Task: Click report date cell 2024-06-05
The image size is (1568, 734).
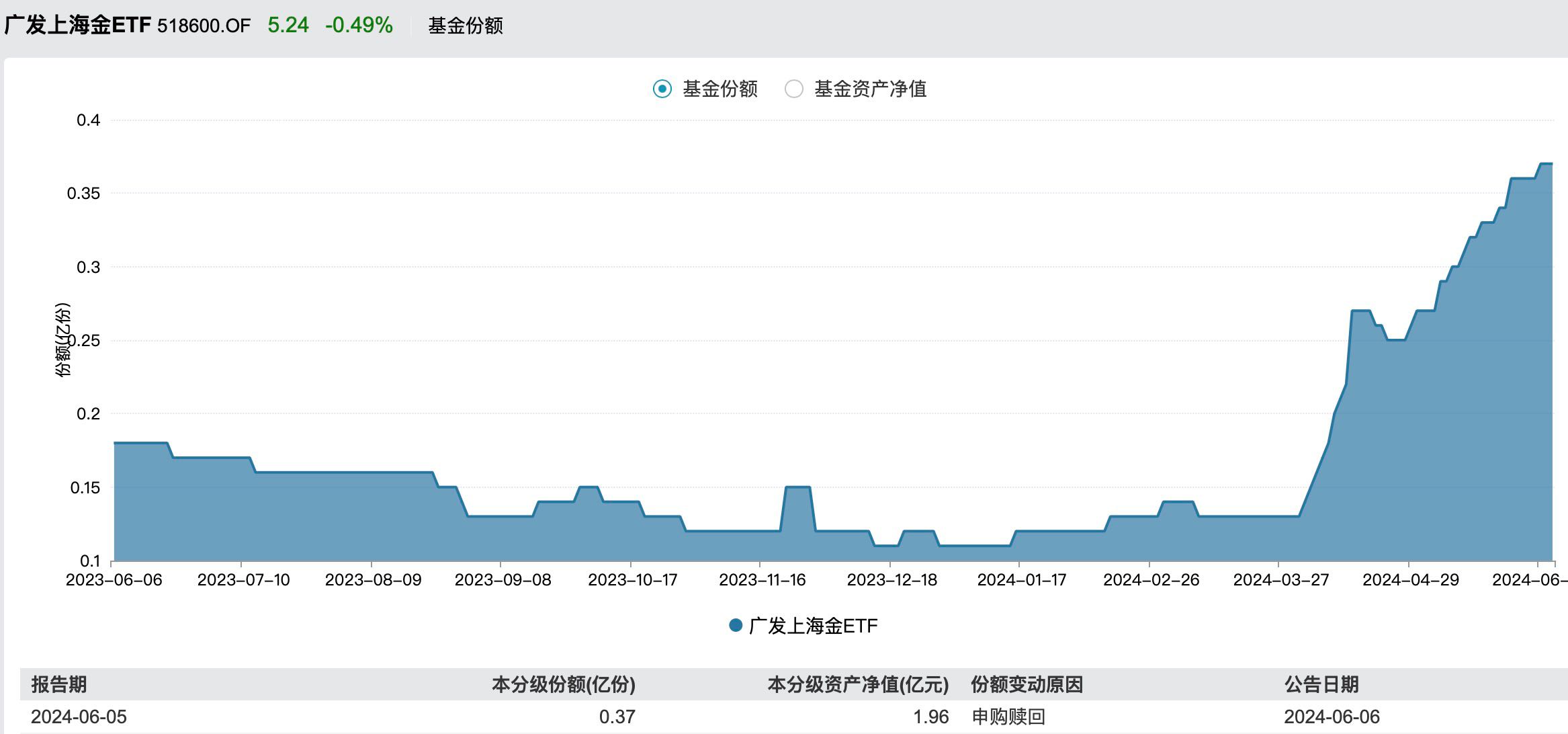Action: (x=79, y=717)
